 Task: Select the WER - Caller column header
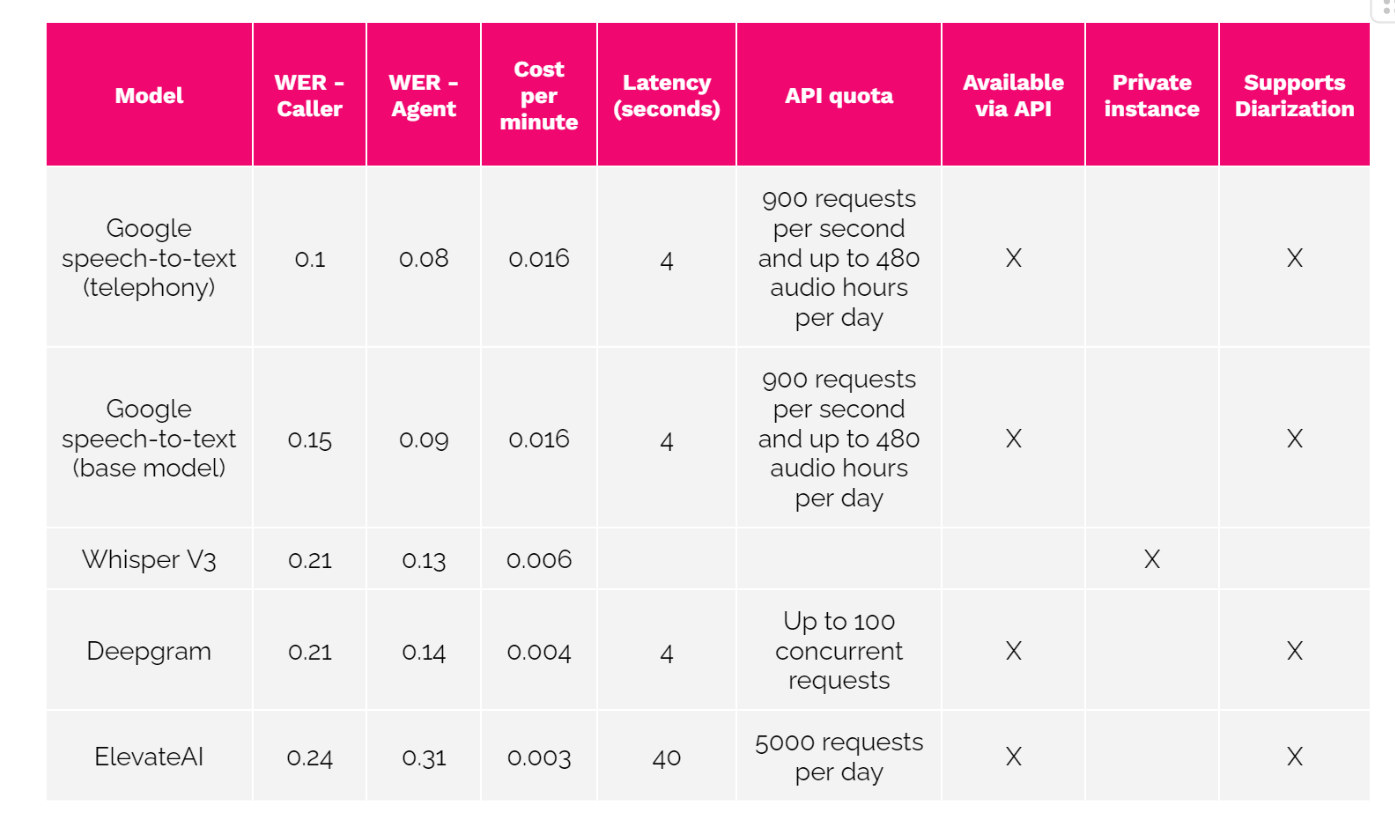click(x=309, y=96)
